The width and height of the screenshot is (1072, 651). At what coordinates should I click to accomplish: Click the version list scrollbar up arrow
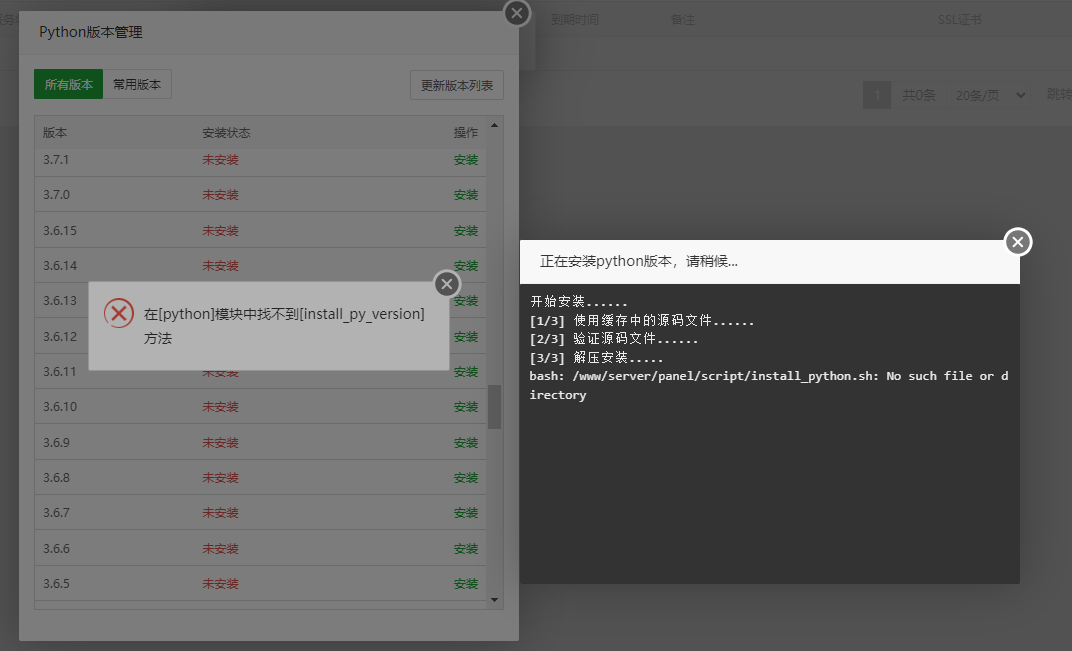click(494, 125)
